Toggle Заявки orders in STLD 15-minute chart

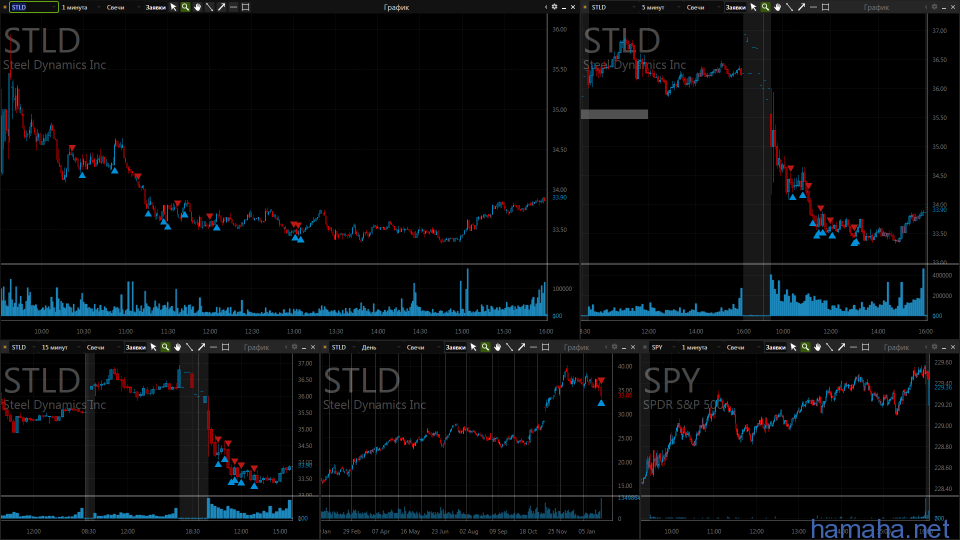135,347
